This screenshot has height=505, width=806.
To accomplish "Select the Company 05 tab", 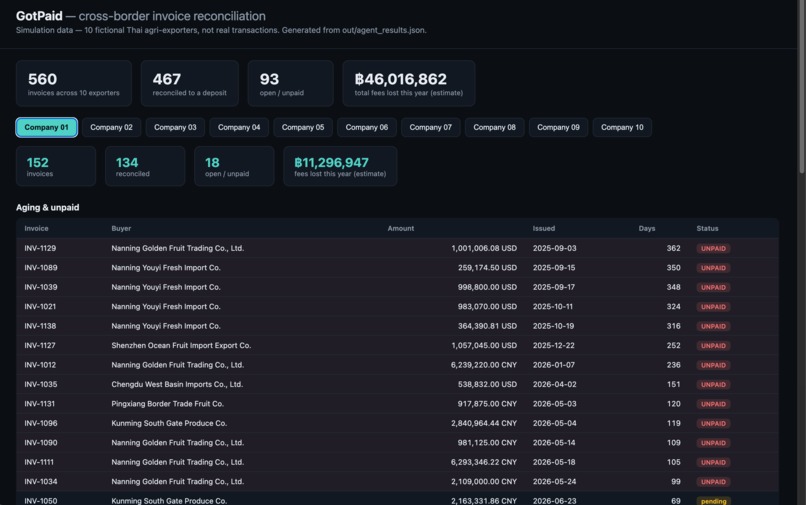I will point(303,128).
